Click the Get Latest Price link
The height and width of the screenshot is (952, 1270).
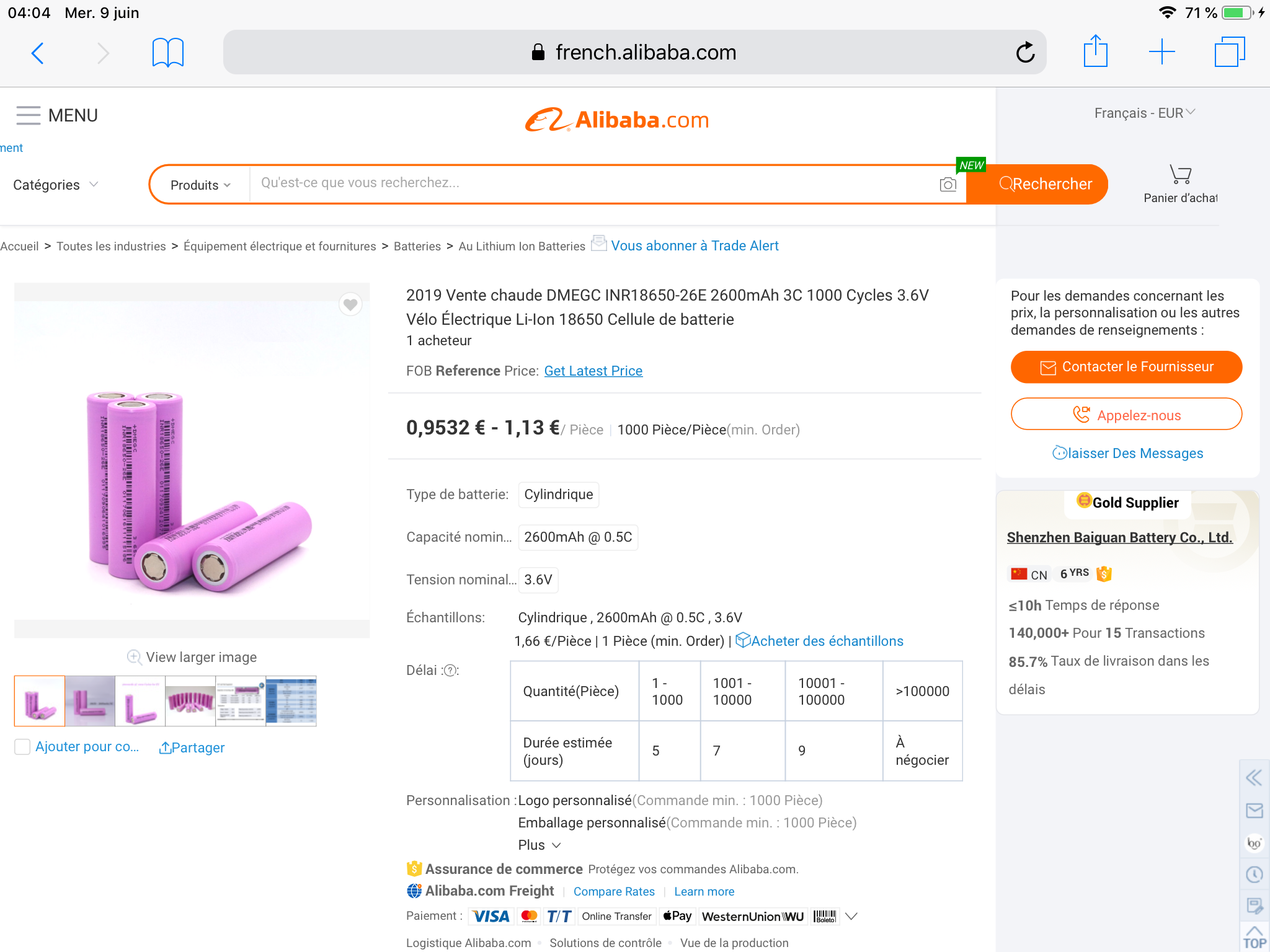point(593,371)
